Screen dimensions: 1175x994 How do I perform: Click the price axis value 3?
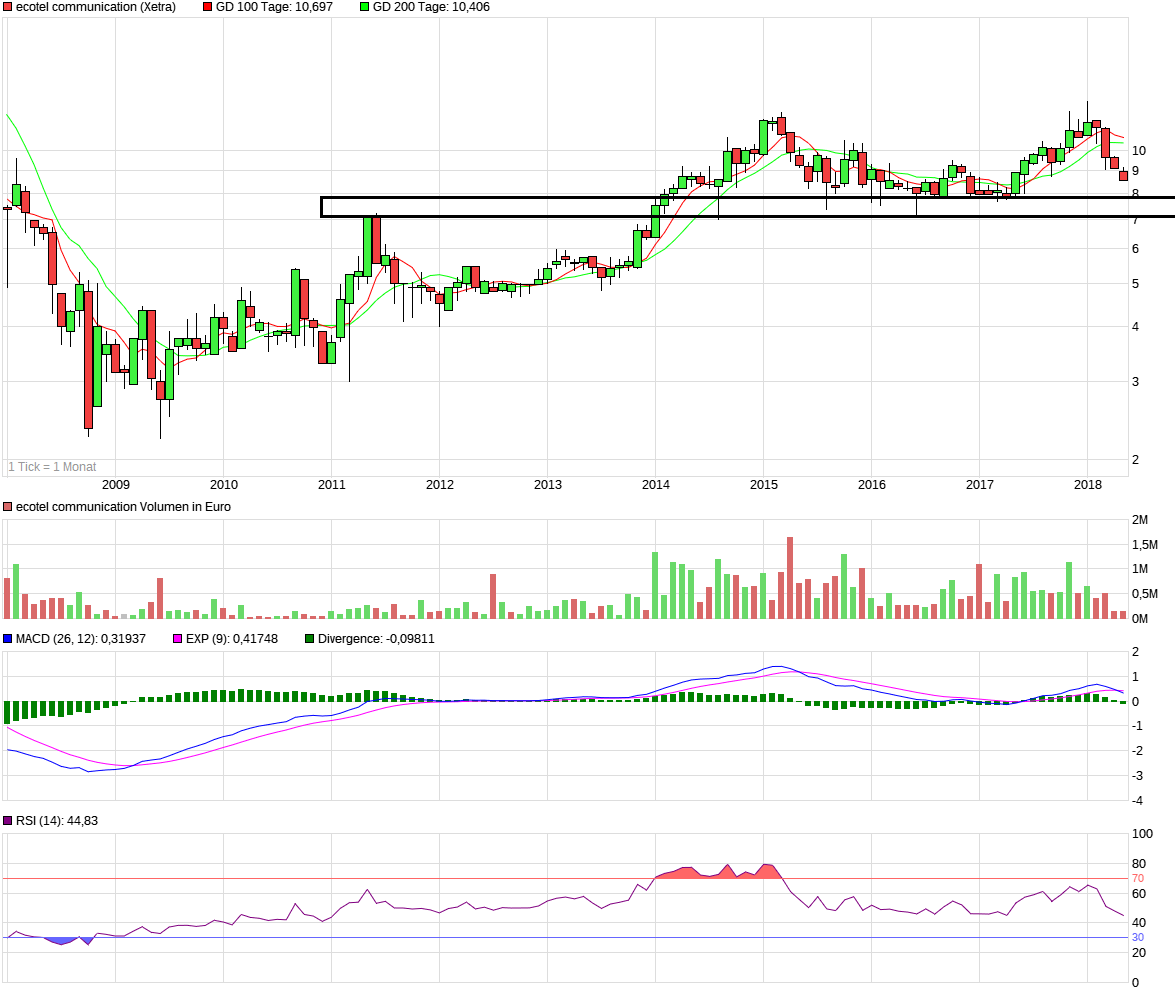click(x=1135, y=382)
